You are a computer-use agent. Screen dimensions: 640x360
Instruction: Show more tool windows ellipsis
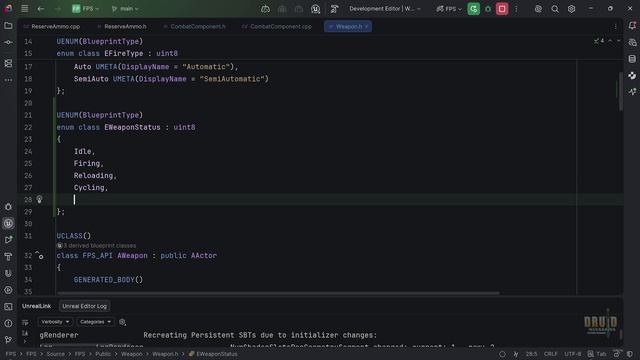(8, 80)
